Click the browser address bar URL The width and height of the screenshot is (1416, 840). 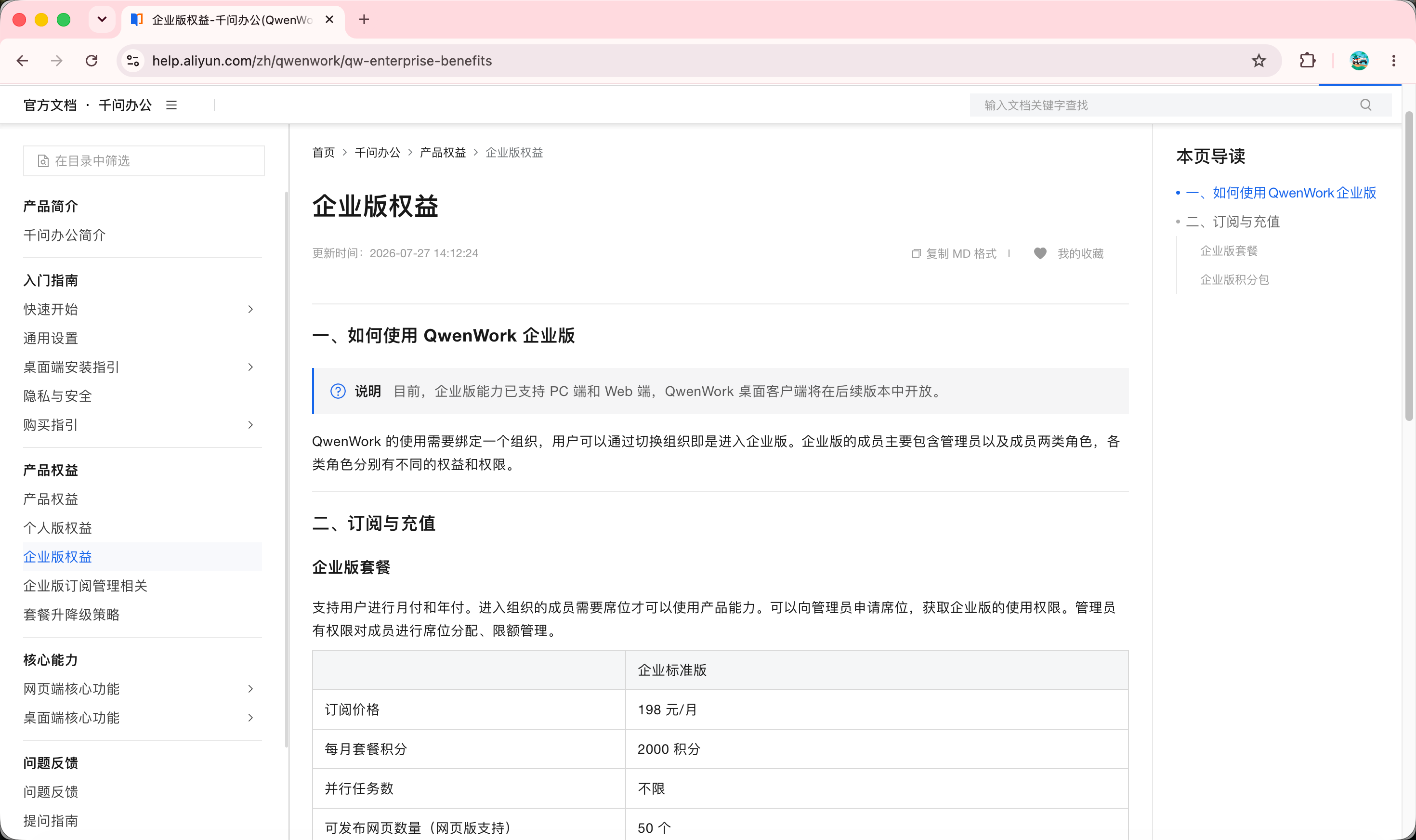322,61
